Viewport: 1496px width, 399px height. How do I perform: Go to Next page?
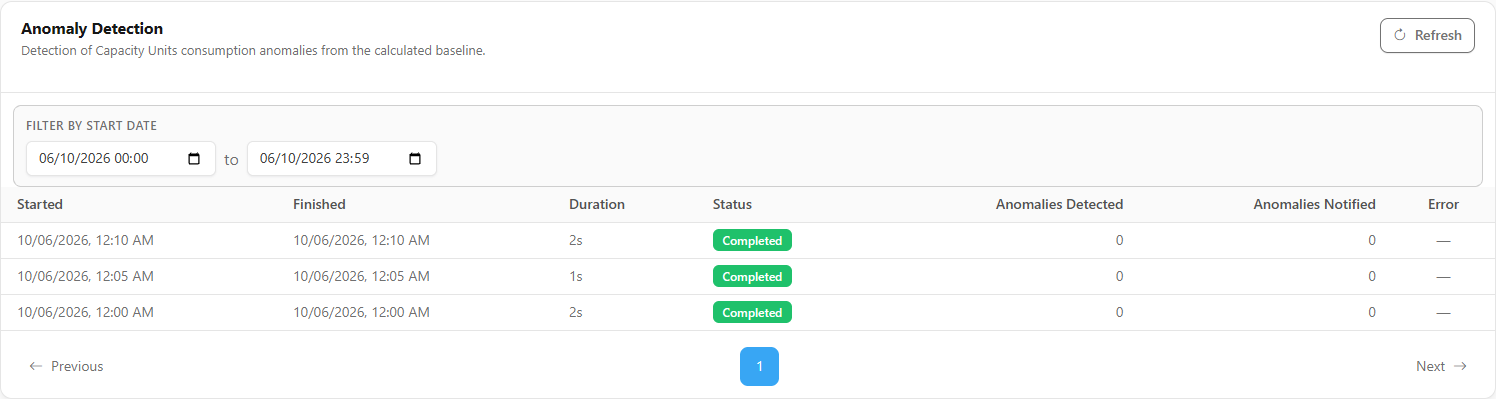[1441, 366]
